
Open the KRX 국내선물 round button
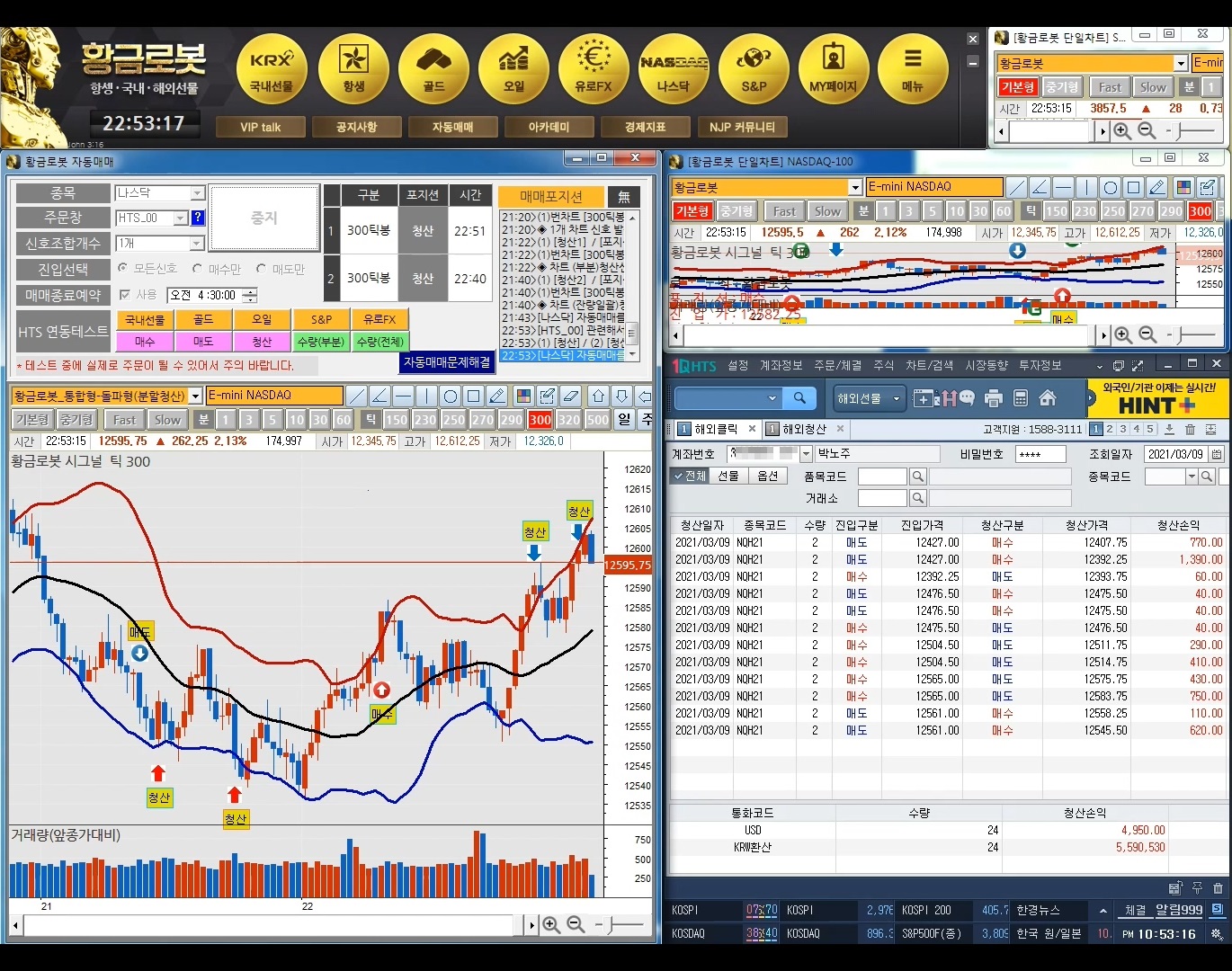click(x=272, y=70)
